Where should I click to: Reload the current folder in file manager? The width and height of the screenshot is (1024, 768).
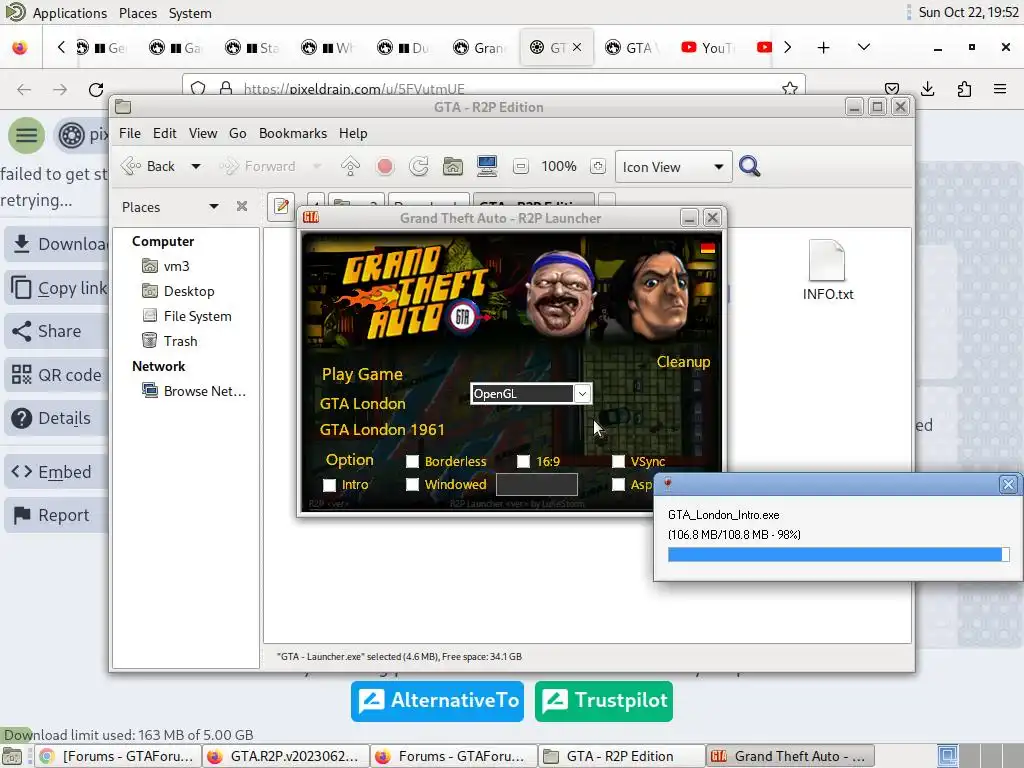[x=419, y=167]
